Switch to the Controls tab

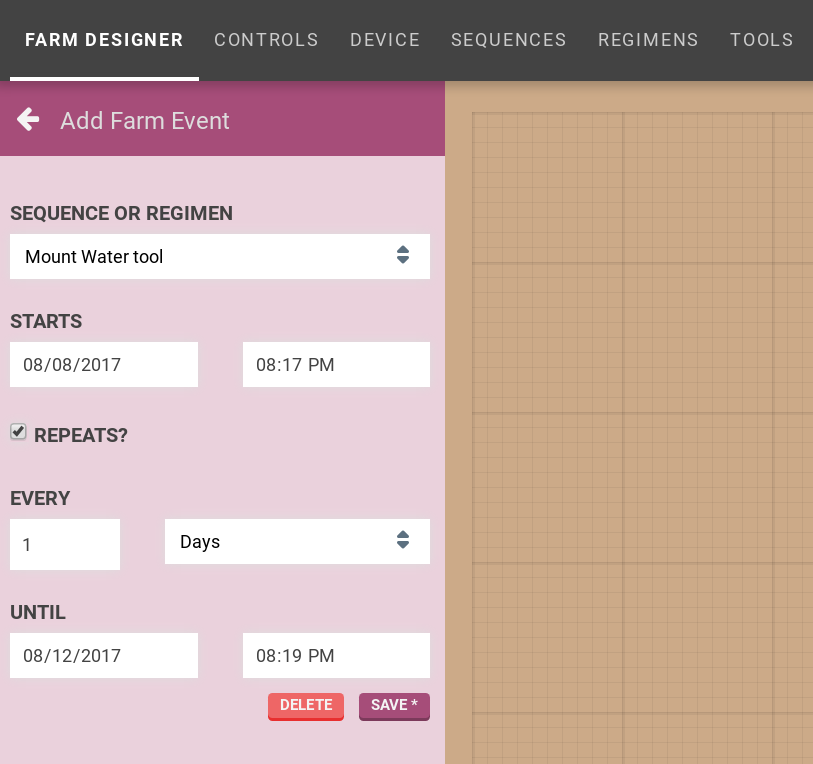pyautogui.click(x=266, y=40)
